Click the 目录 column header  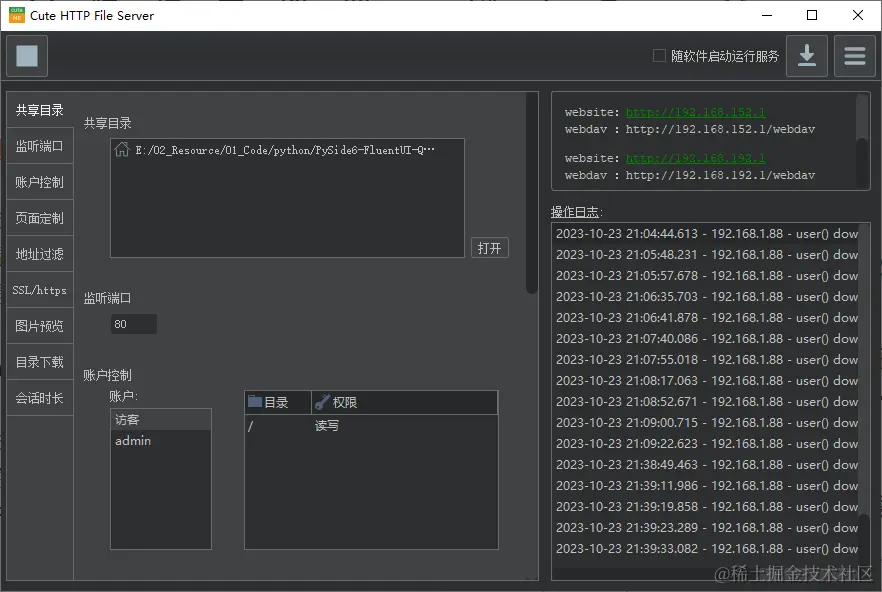click(x=278, y=402)
